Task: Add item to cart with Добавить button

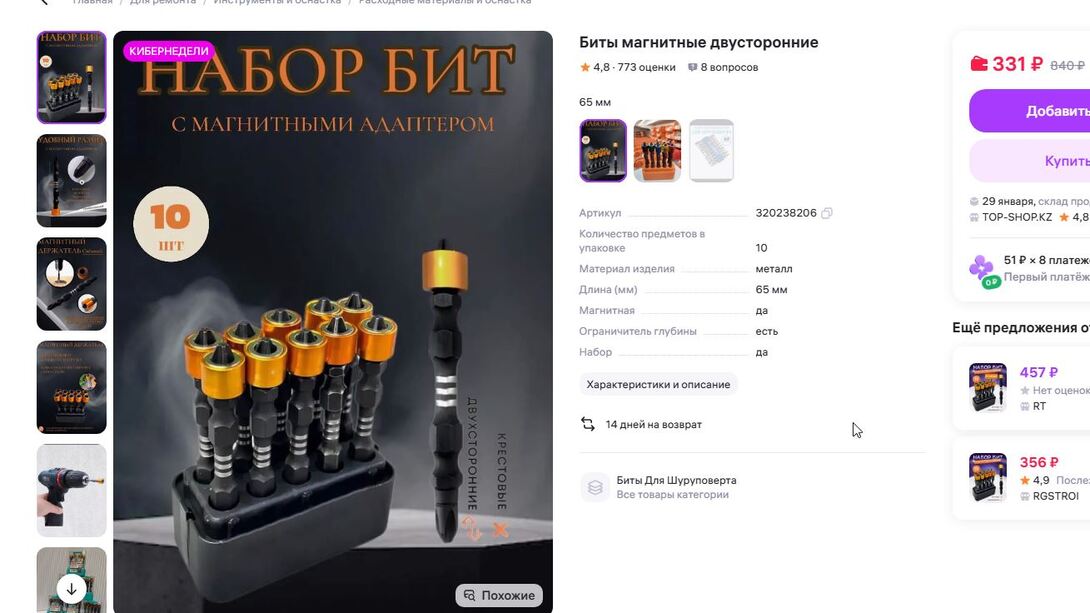Action: coord(1030,111)
